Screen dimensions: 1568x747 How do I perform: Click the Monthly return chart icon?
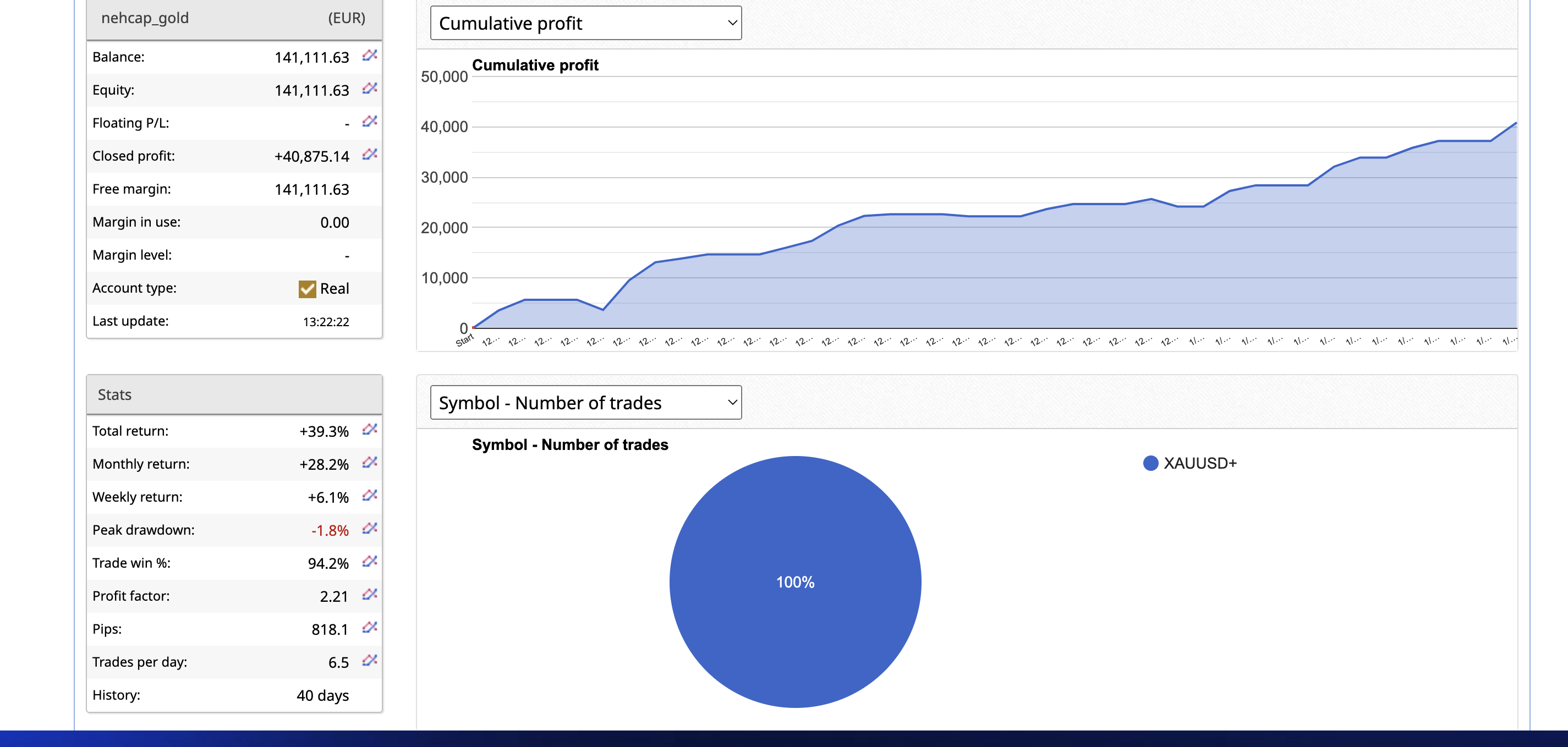[370, 463]
